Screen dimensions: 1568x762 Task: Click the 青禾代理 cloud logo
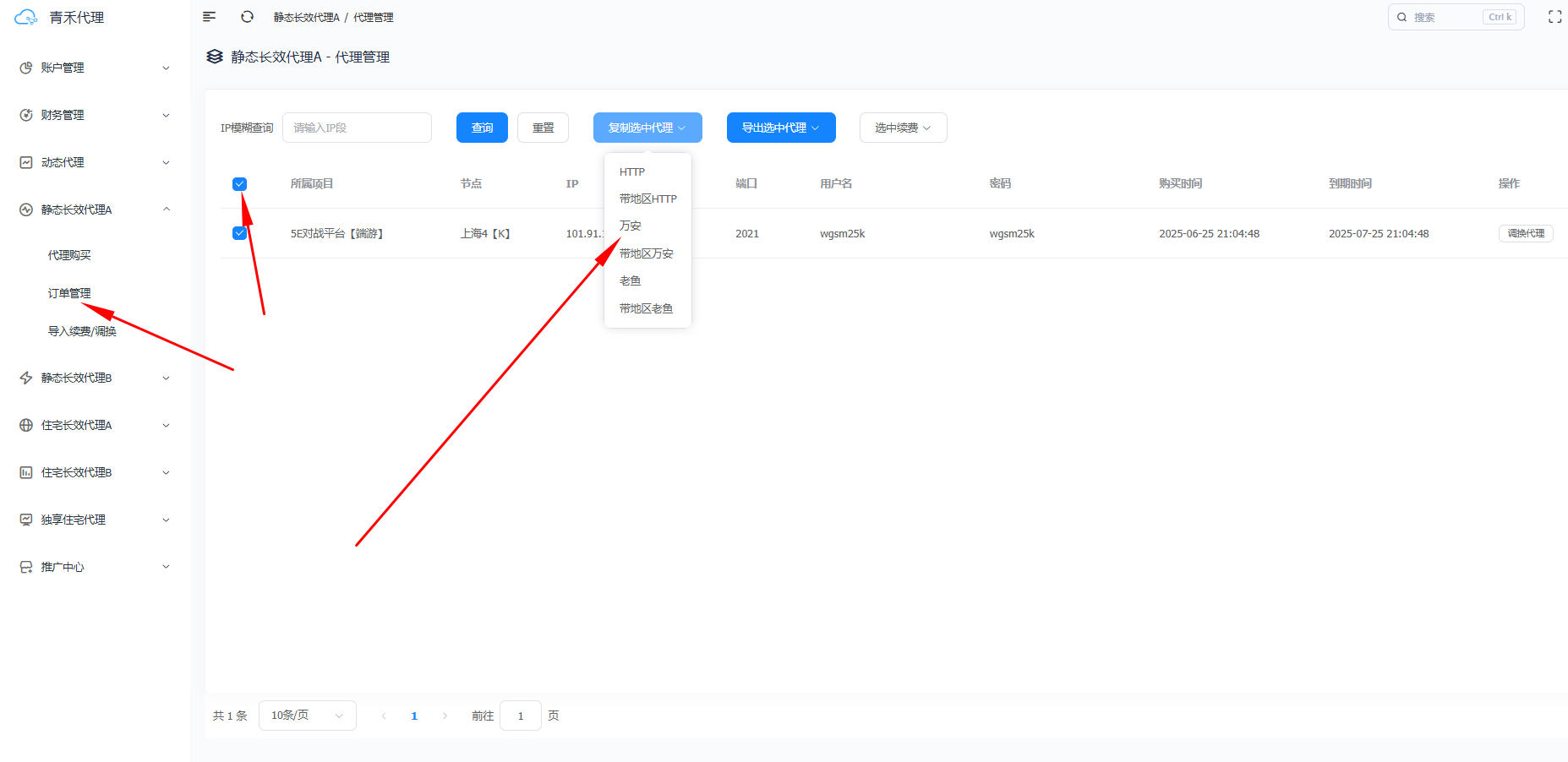point(26,18)
